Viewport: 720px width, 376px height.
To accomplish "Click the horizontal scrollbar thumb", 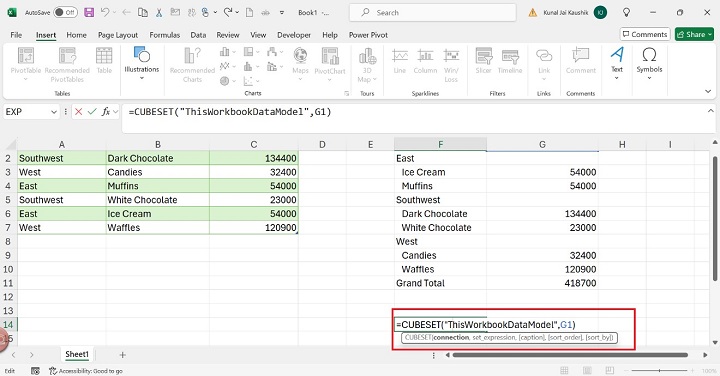I will (570, 355).
